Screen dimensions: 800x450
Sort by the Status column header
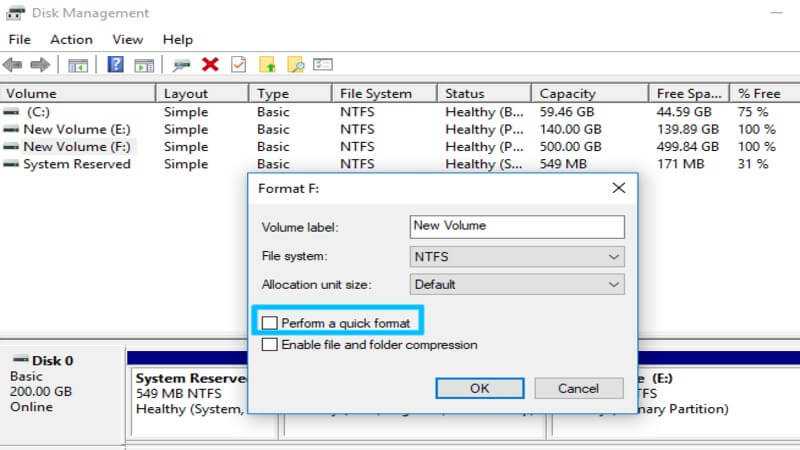(484, 93)
